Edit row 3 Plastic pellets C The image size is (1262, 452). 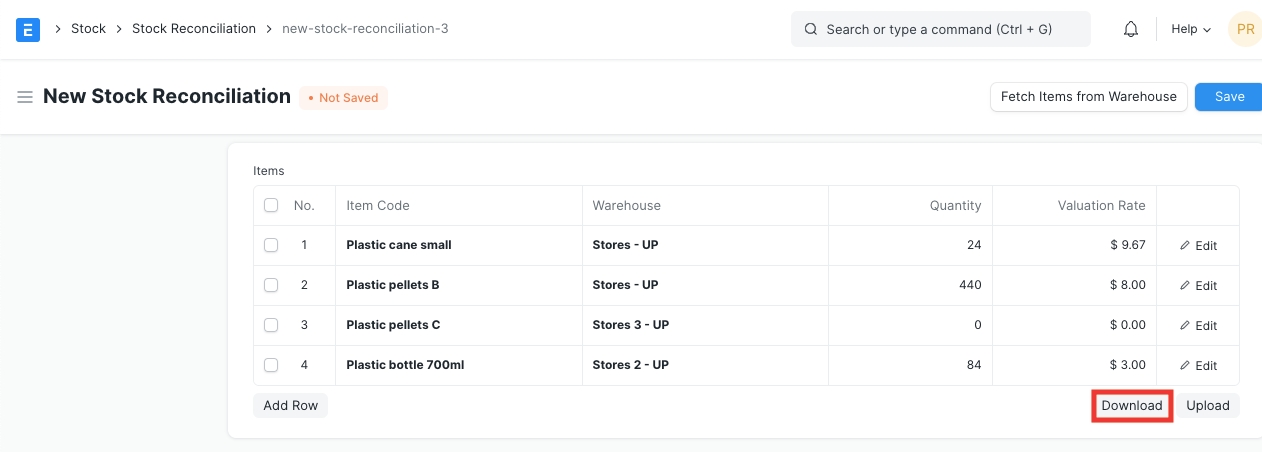pos(1198,325)
